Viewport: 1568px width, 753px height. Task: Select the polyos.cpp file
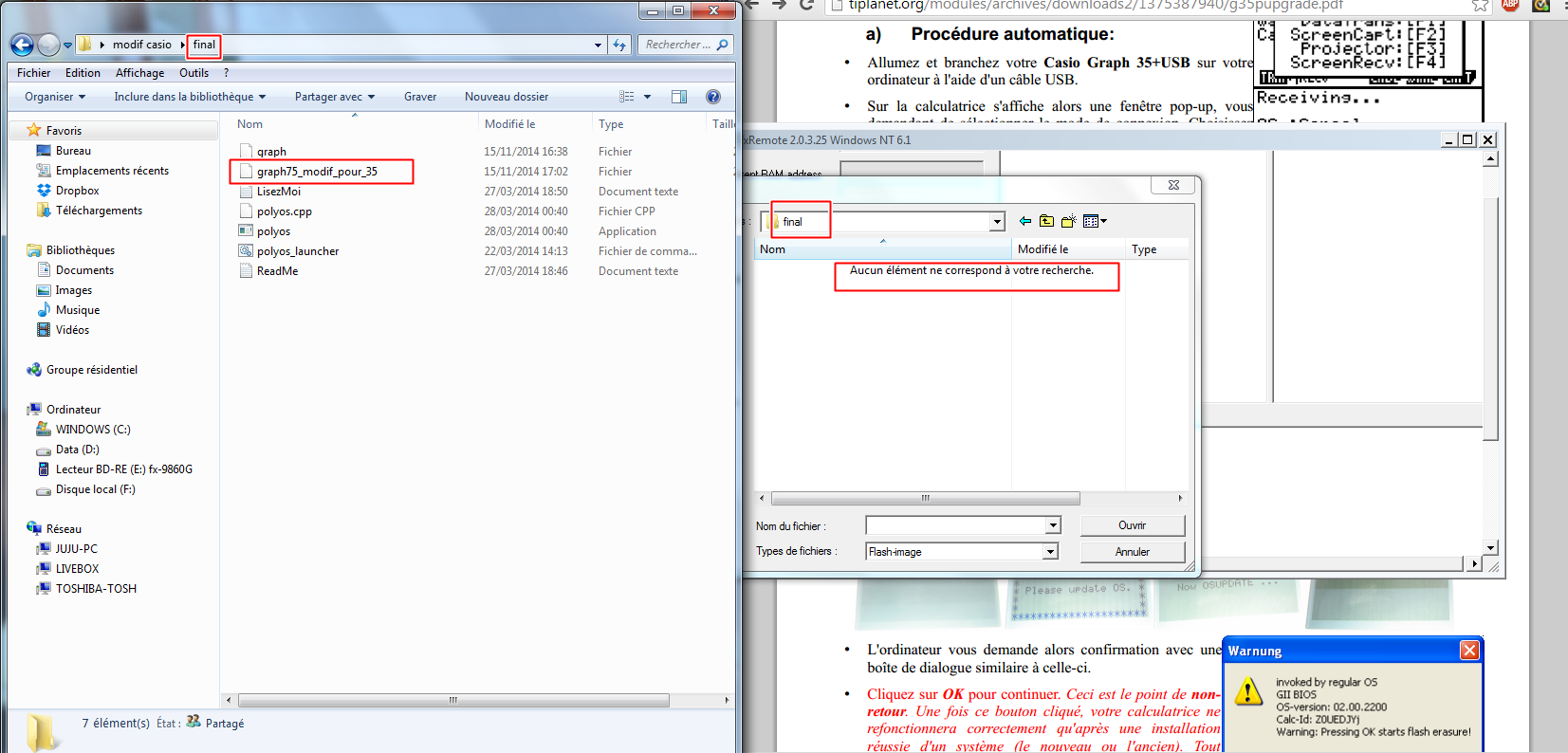tap(285, 211)
